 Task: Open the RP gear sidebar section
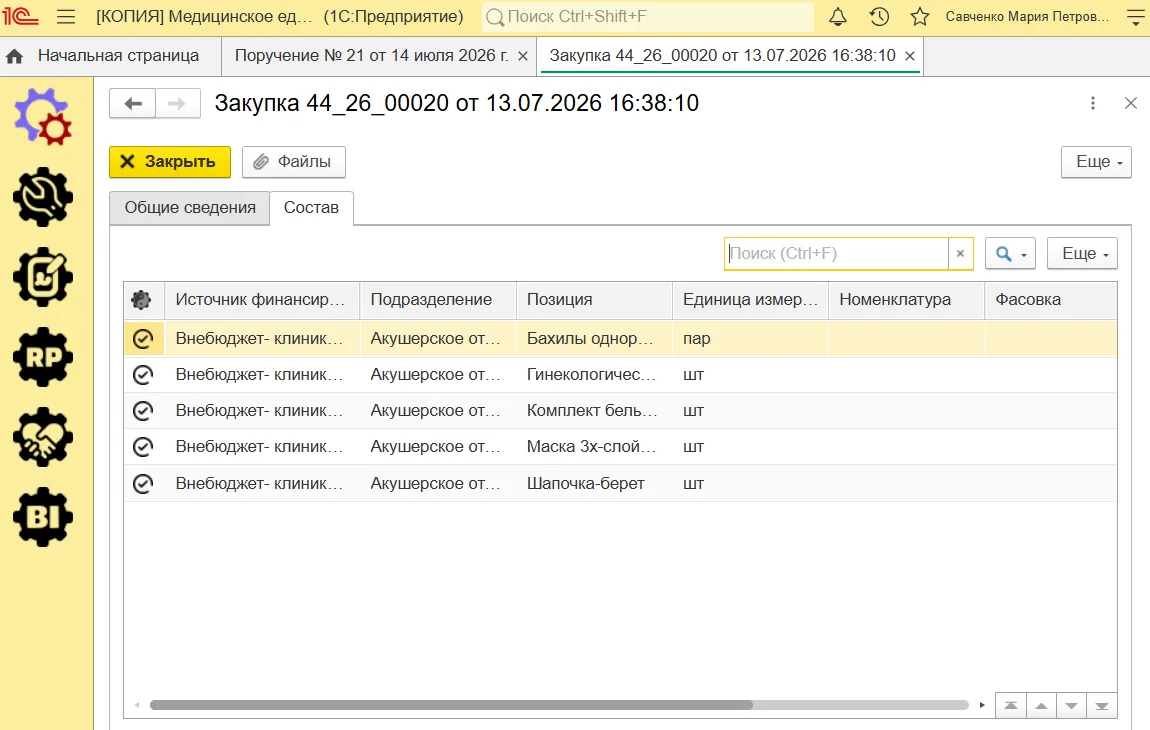tap(43, 357)
